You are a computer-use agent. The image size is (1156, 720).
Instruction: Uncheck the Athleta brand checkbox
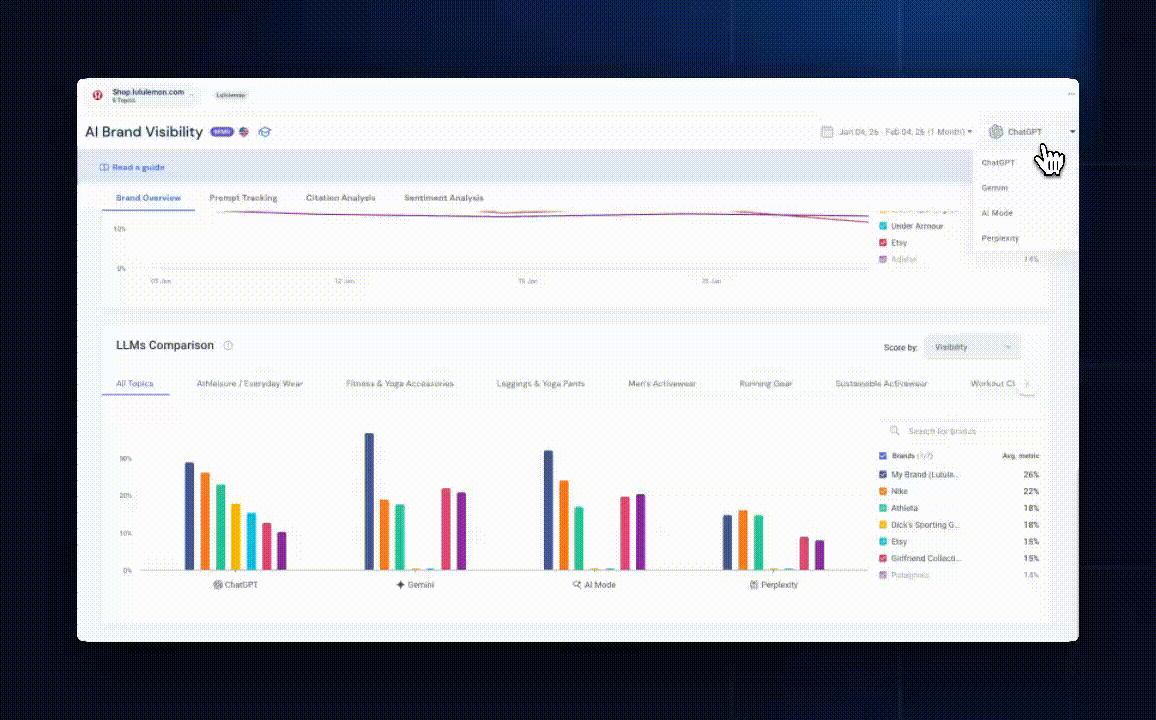[x=883, y=508]
